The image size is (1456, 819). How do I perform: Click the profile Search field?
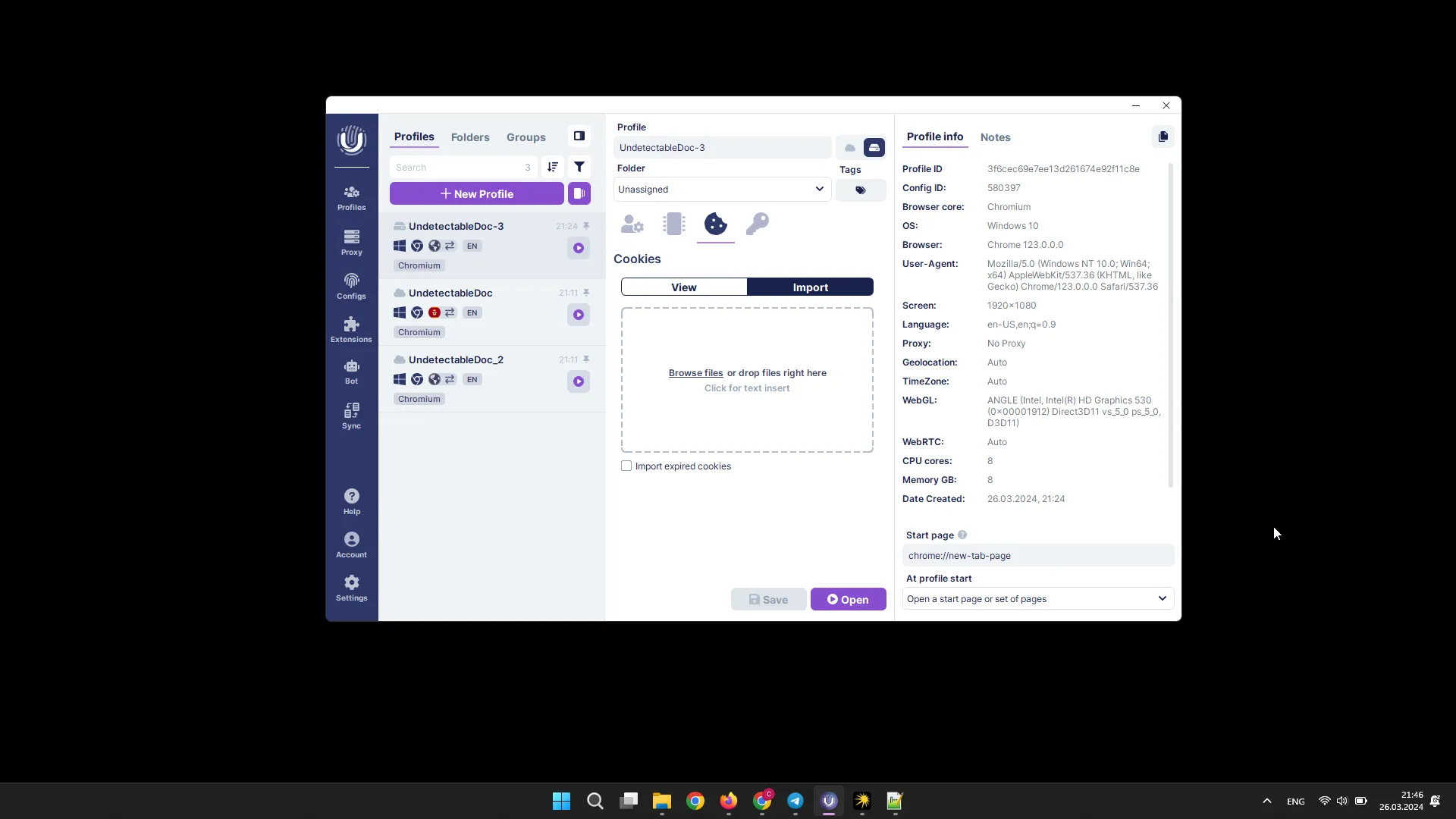(x=463, y=167)
